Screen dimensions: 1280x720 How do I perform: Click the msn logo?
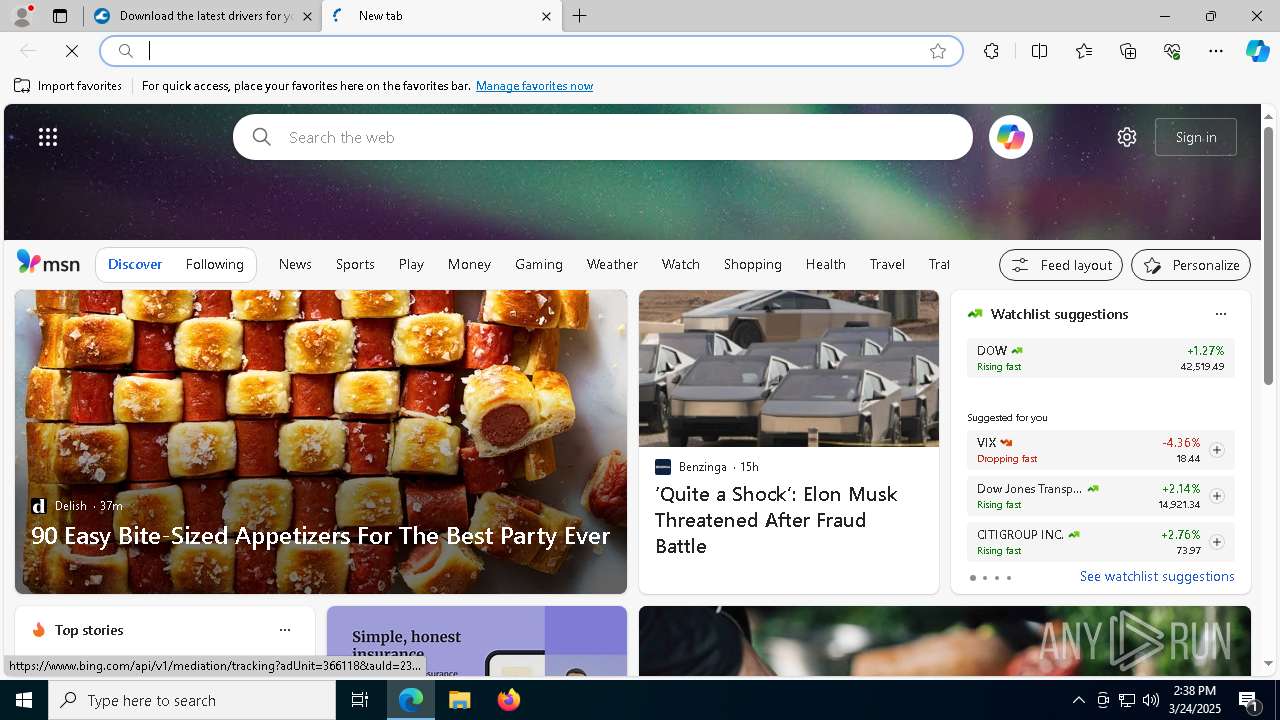(x=48, y=263)
